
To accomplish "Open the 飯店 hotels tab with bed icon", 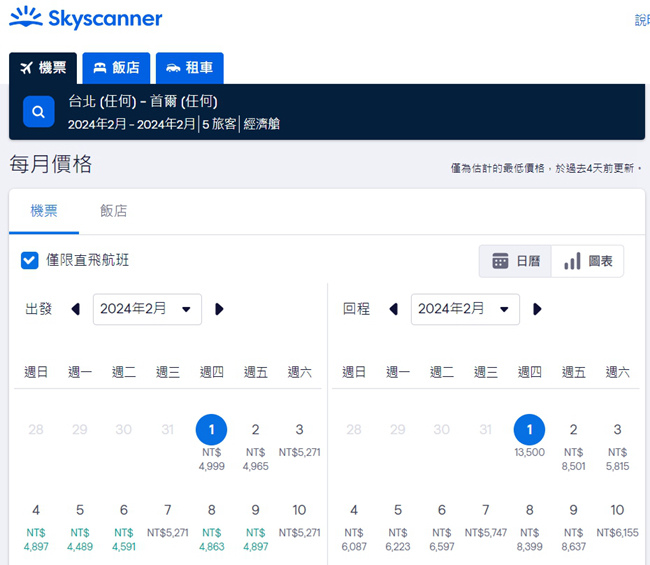I will click(116, 68).
